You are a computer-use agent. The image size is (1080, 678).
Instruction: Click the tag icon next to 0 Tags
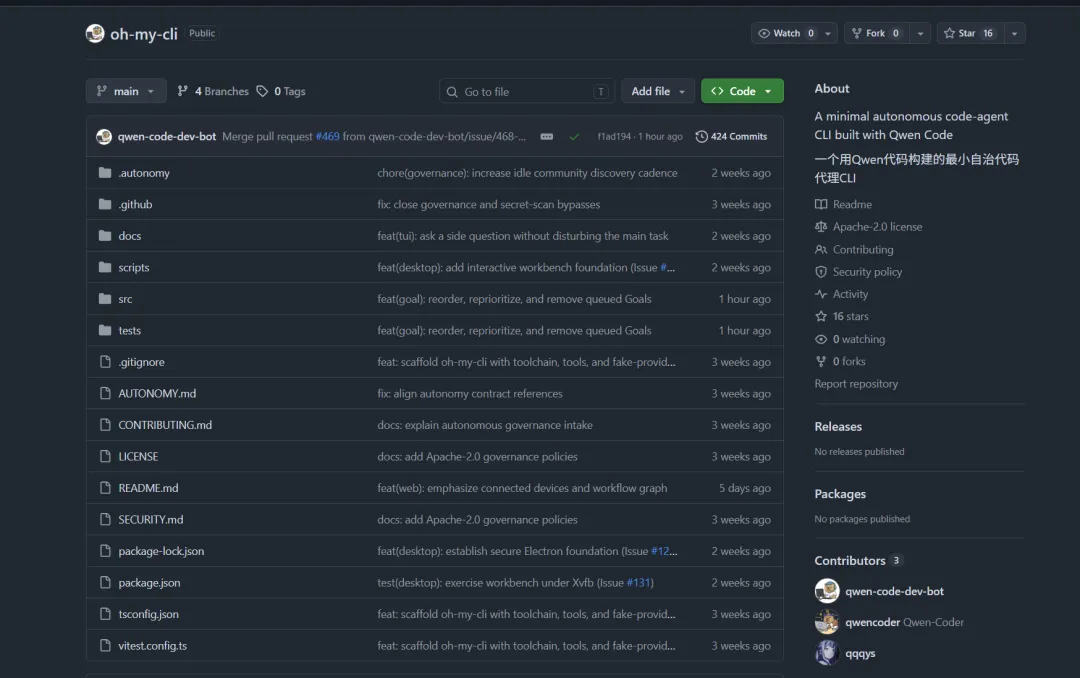pyautogui.click(x=262, y=91)
